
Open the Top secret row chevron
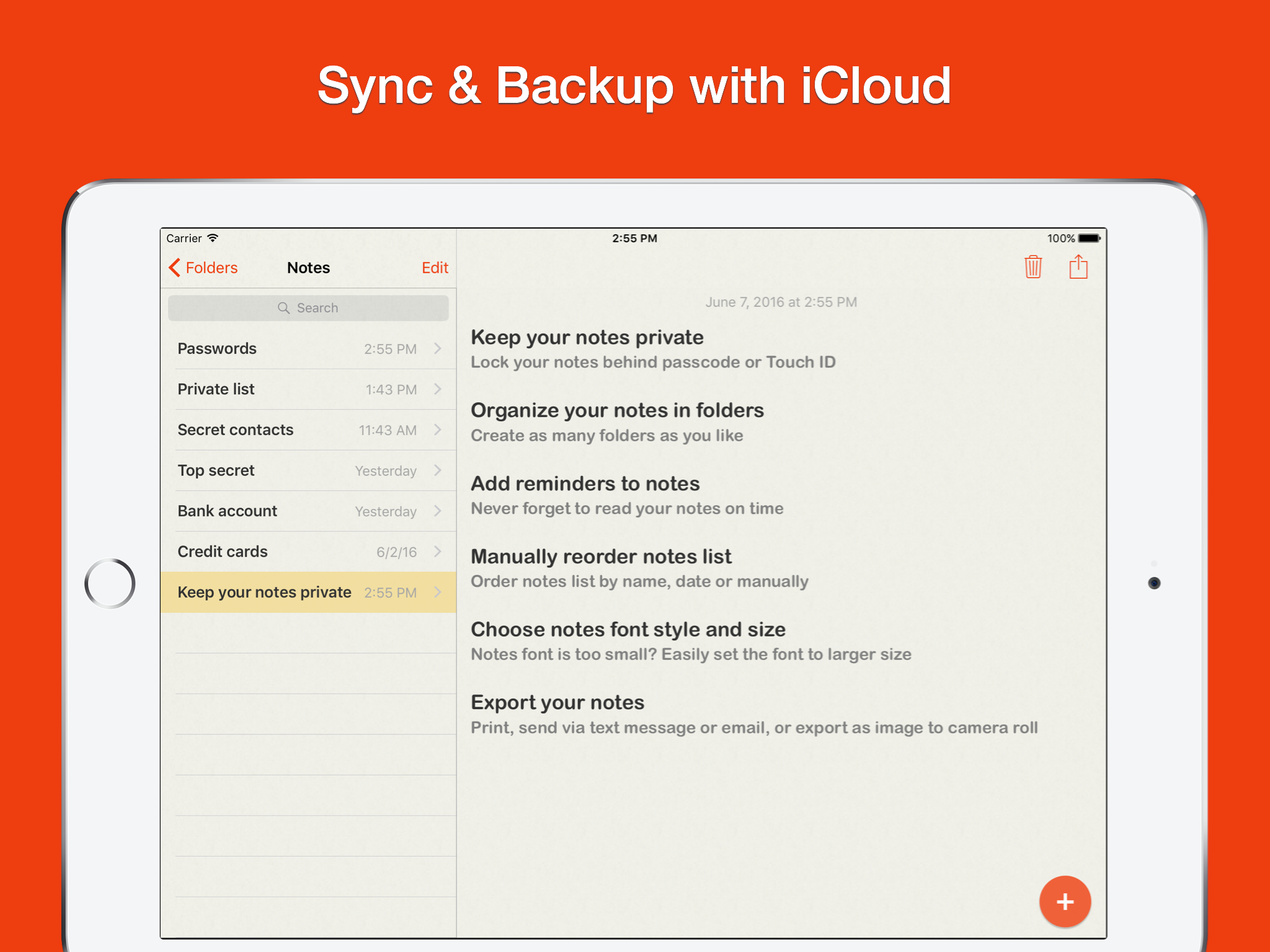438,470
